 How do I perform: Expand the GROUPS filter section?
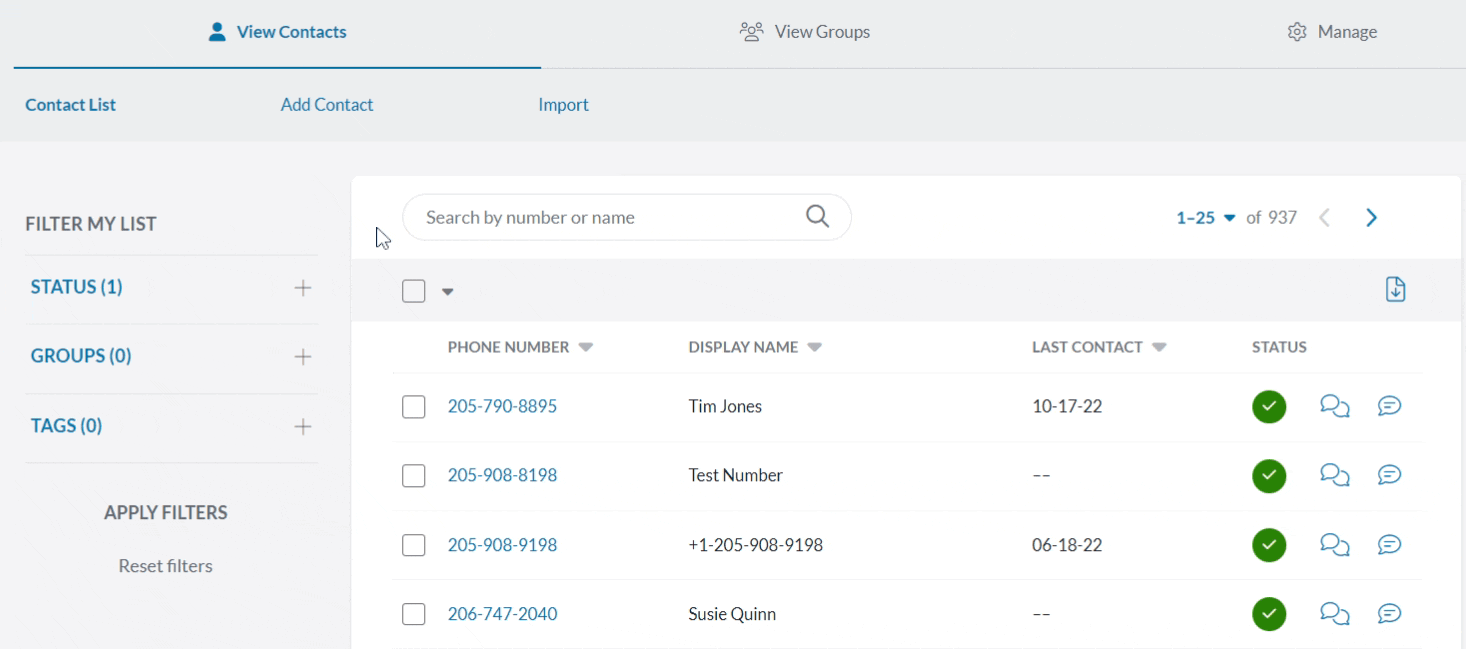coord(301,355)
